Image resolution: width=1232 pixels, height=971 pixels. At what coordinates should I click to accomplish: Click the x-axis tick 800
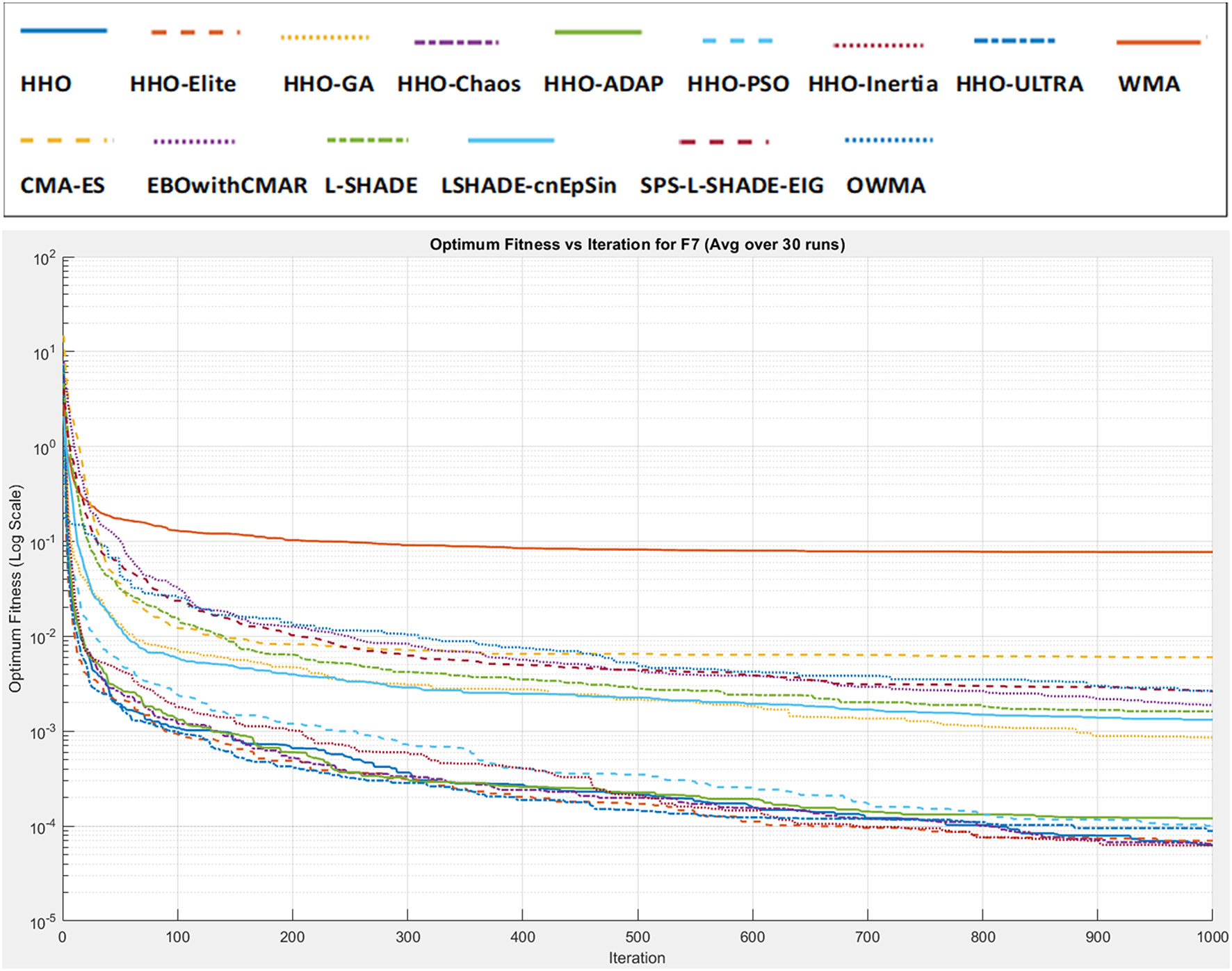click(x=982, y=937)
